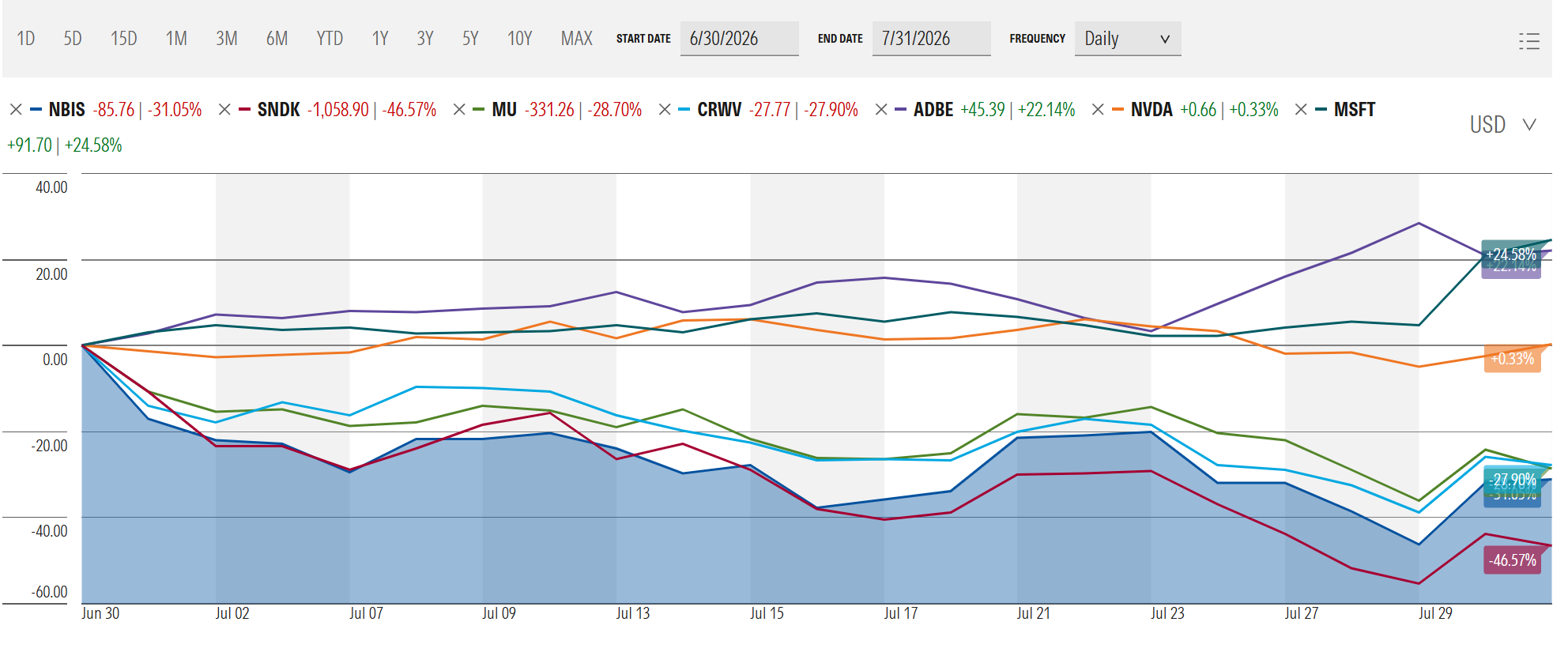1568x652 pixels.
Task: Click the +0.33% end-of-line chart flag
Action: (1512, 359)
